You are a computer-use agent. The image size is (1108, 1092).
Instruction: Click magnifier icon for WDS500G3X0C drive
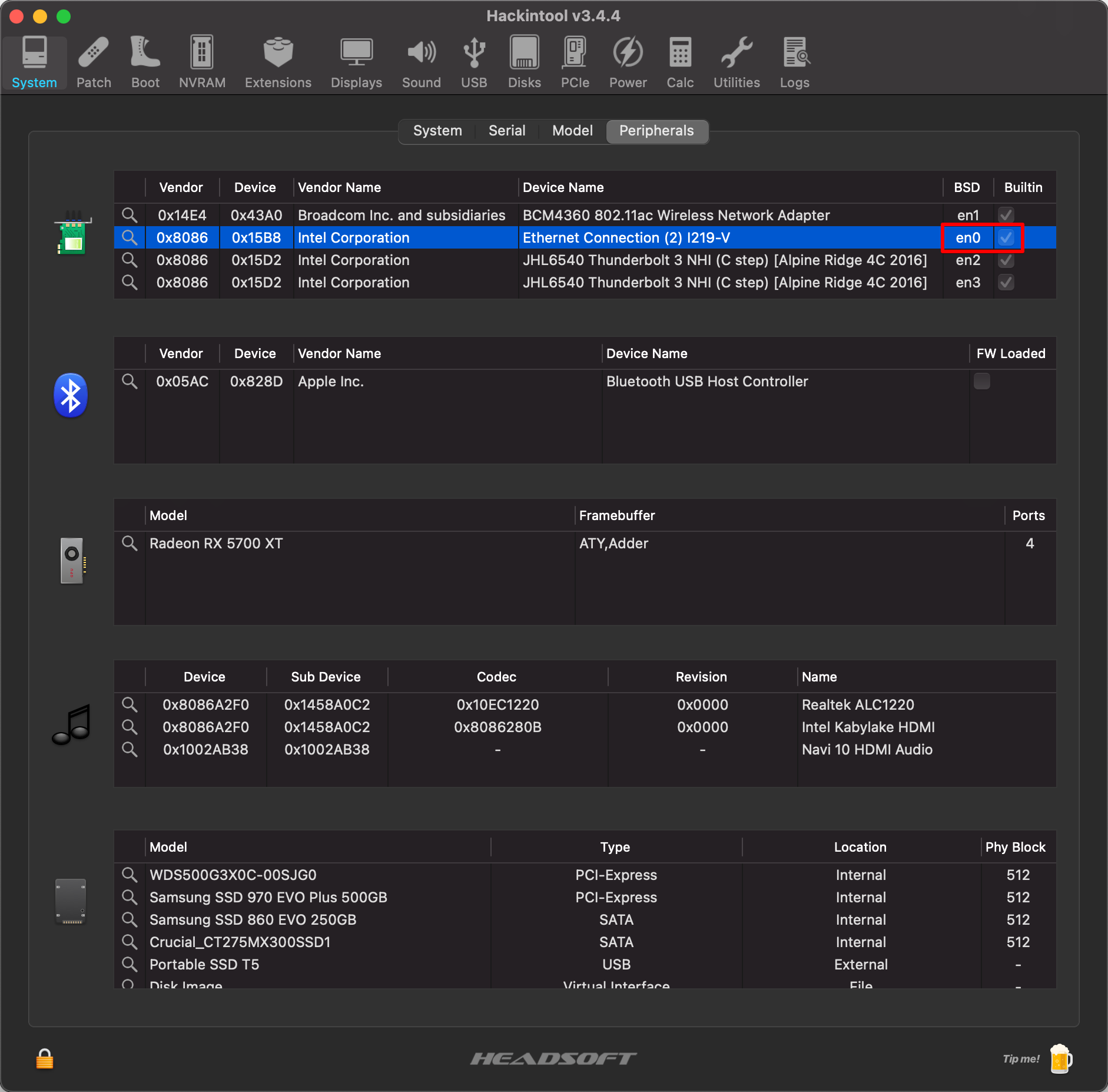pos(130,875)
